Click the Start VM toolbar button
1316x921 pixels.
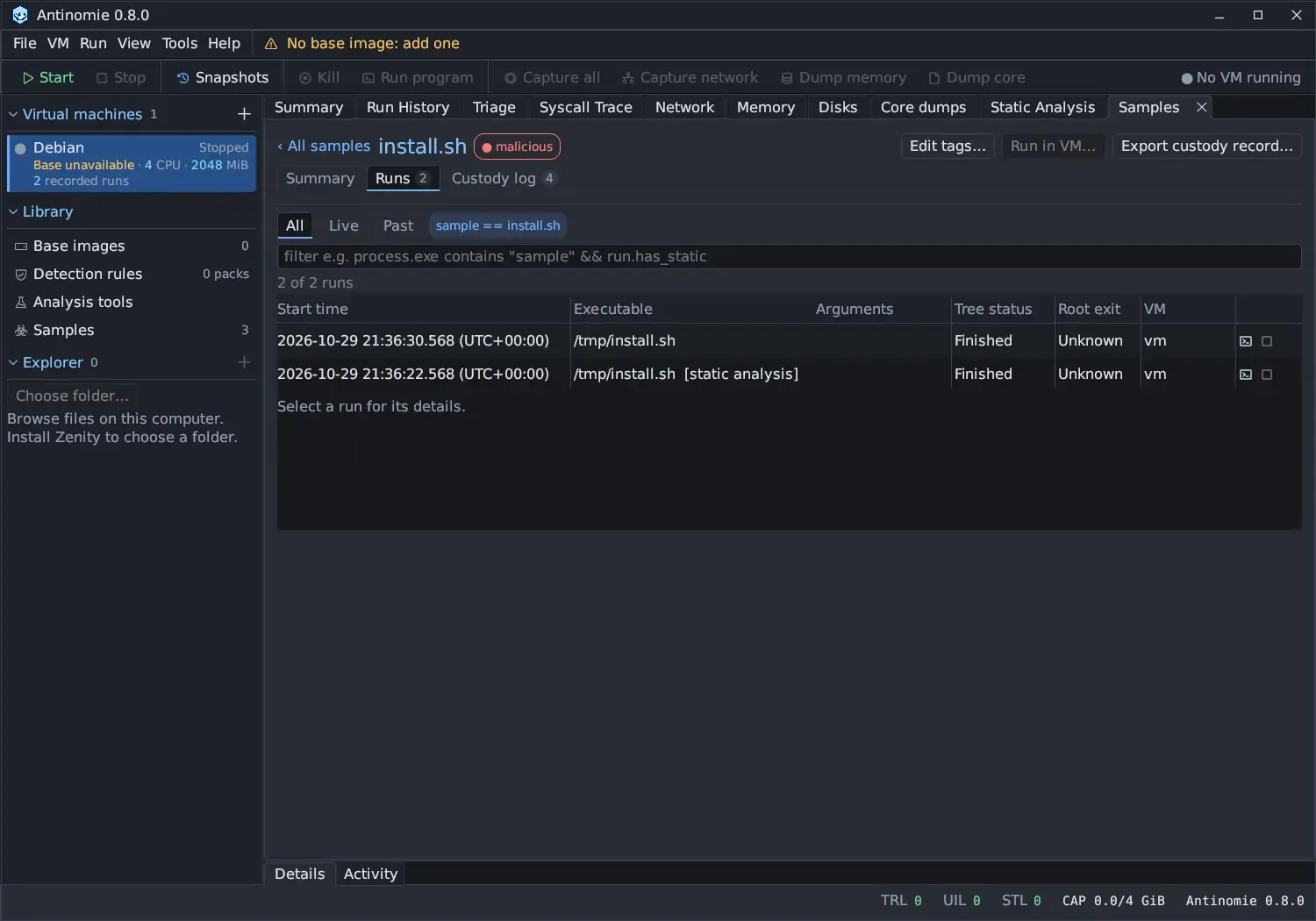click(48, 77)
